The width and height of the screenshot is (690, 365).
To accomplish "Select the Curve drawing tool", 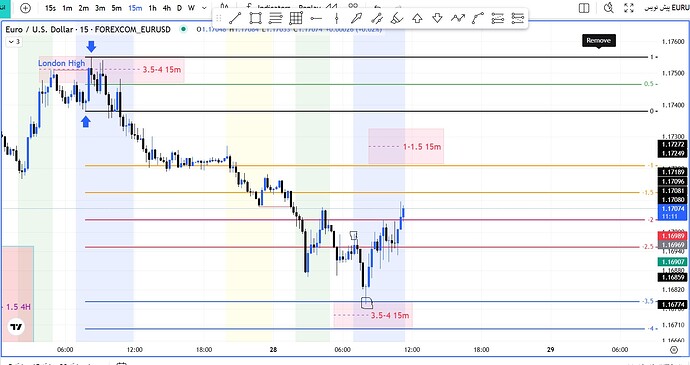I will [x=477, y=18].
